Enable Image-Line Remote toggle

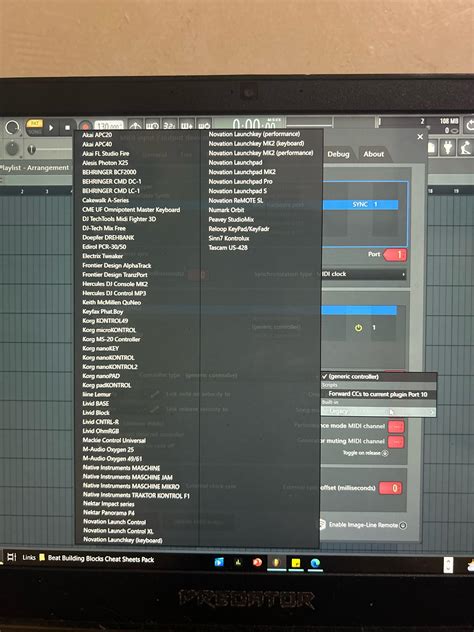(403, 525)
